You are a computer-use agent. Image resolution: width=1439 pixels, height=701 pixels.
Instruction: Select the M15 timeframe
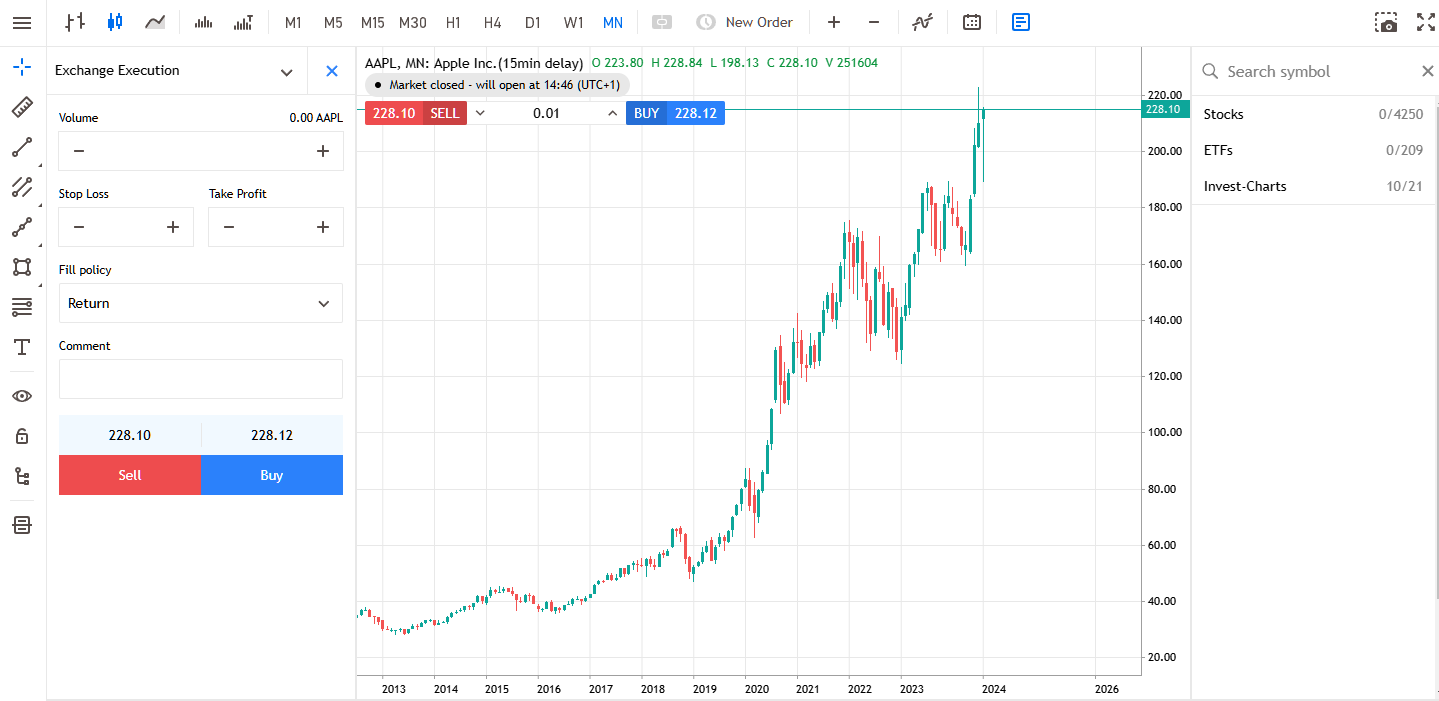click(372, 21)
